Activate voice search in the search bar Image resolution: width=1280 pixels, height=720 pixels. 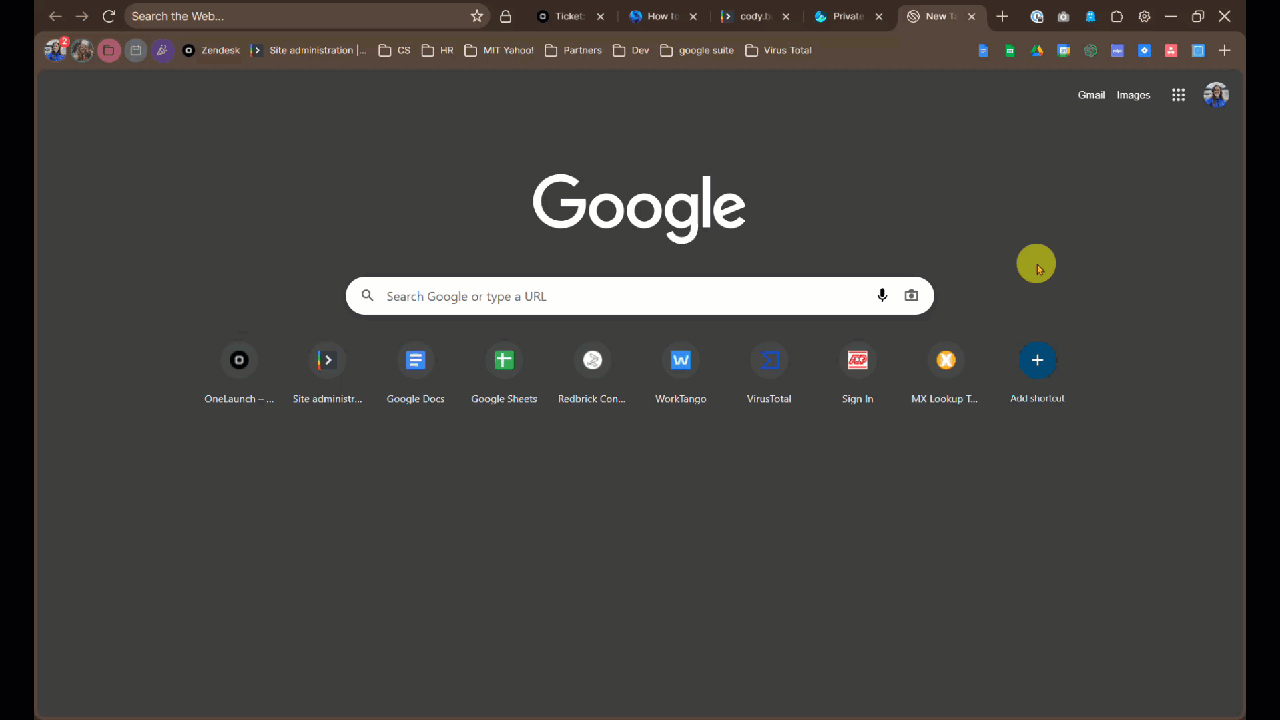(x=882, y=295)
